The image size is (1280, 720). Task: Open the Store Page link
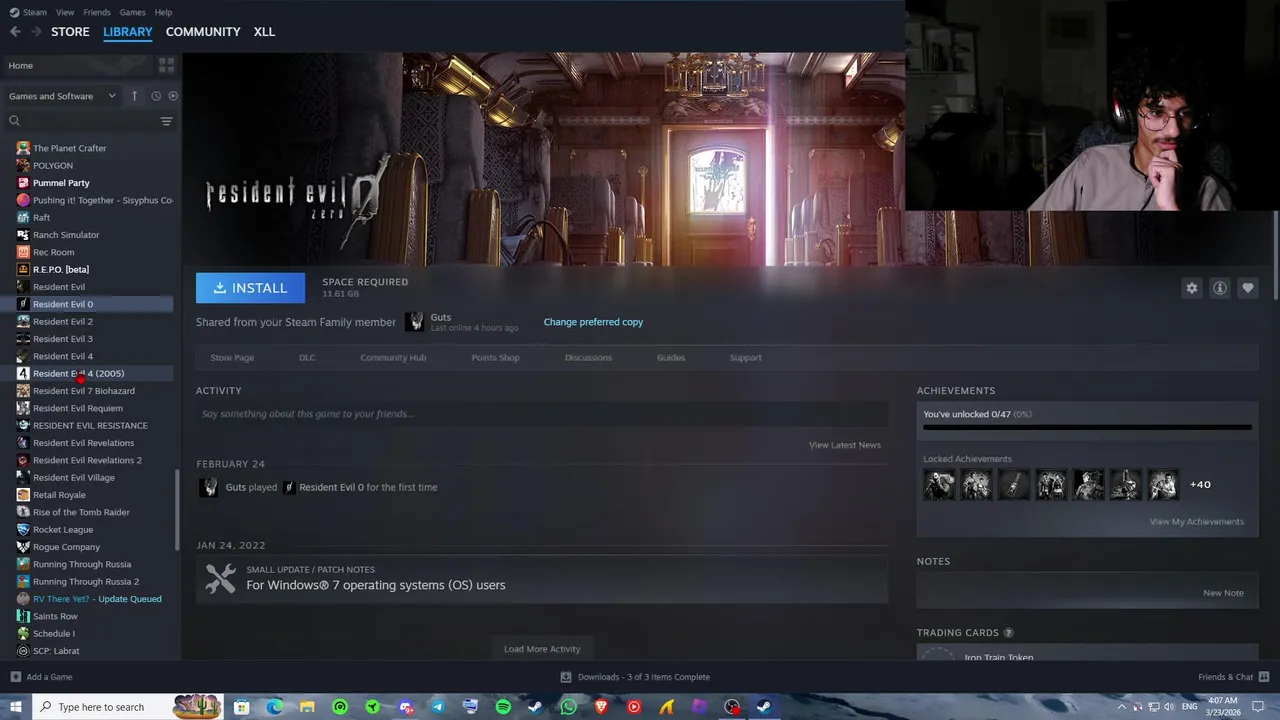point(232,357)
